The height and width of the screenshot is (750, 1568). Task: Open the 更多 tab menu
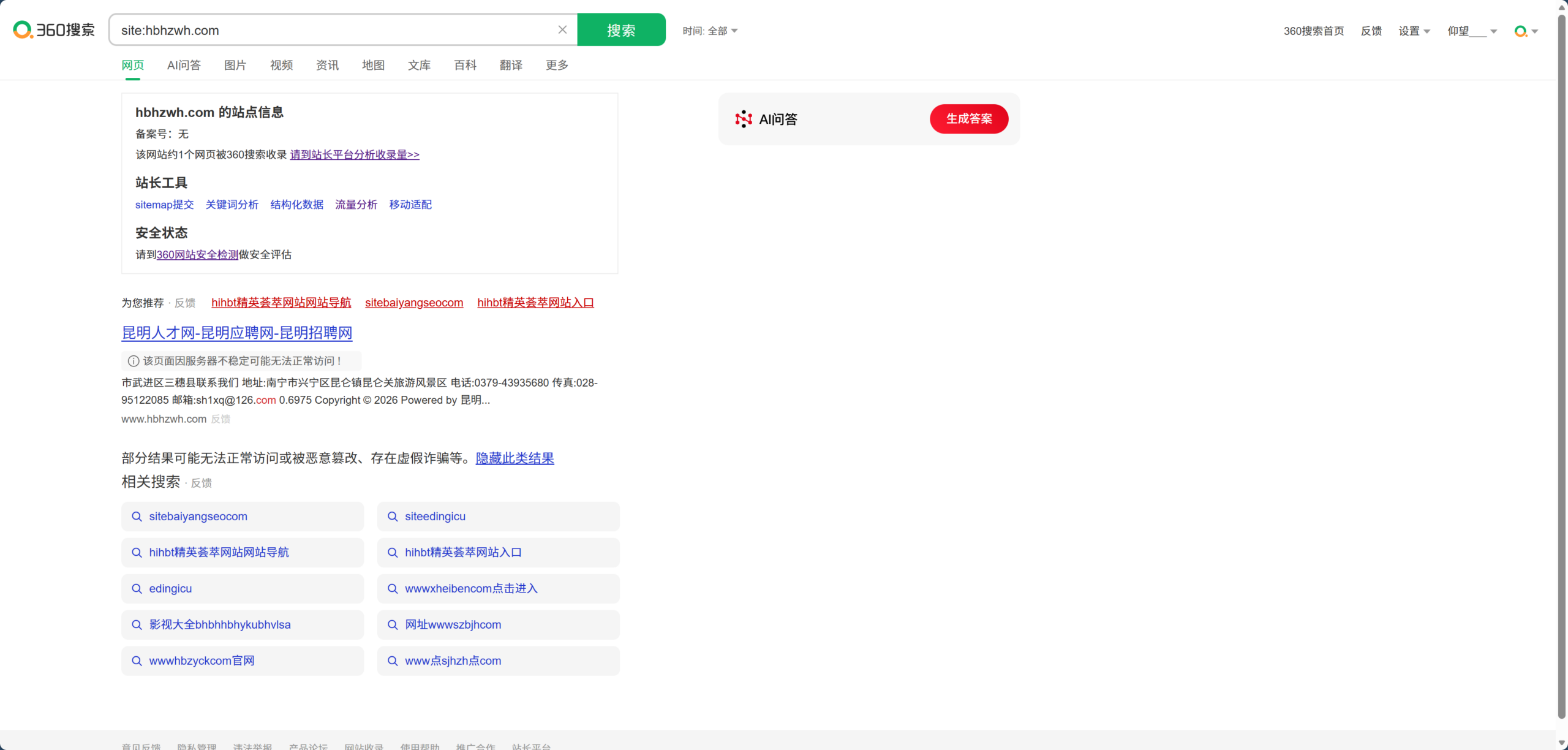(x=557, y=65)
